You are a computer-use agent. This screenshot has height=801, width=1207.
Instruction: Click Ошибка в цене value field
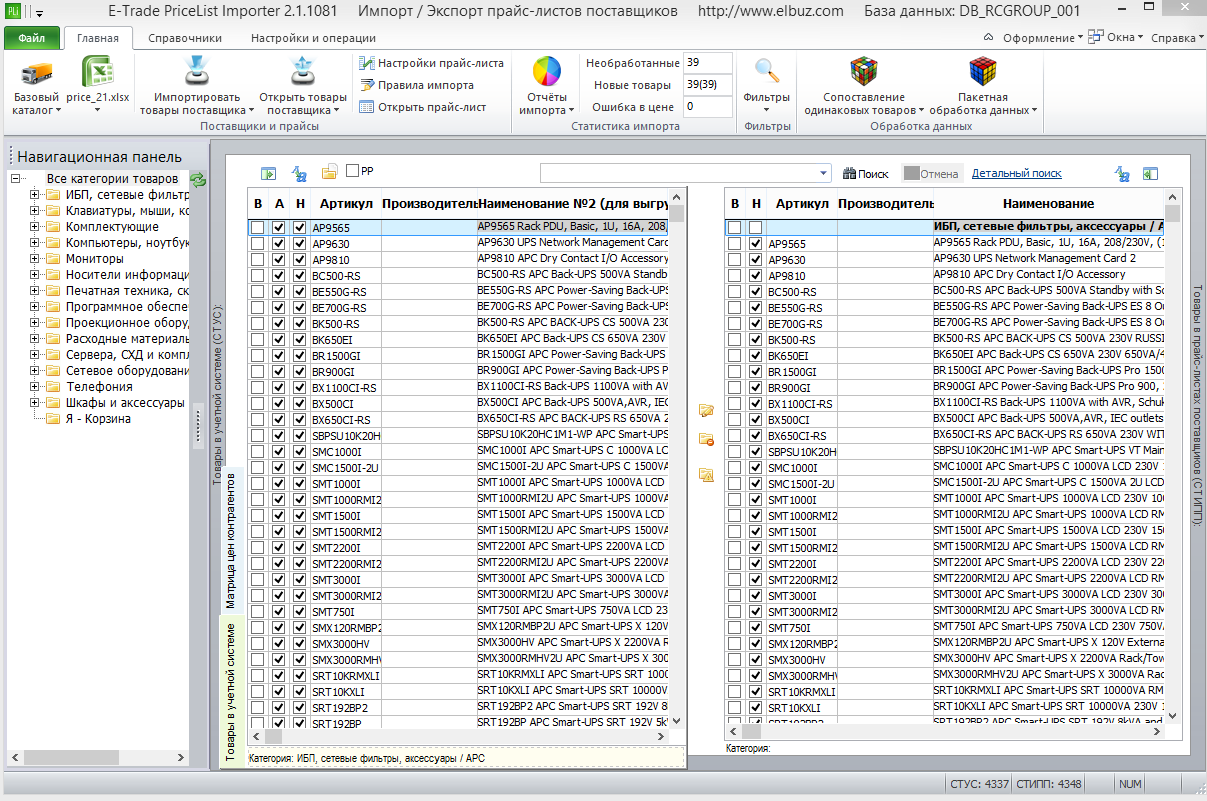coord(708,107)
